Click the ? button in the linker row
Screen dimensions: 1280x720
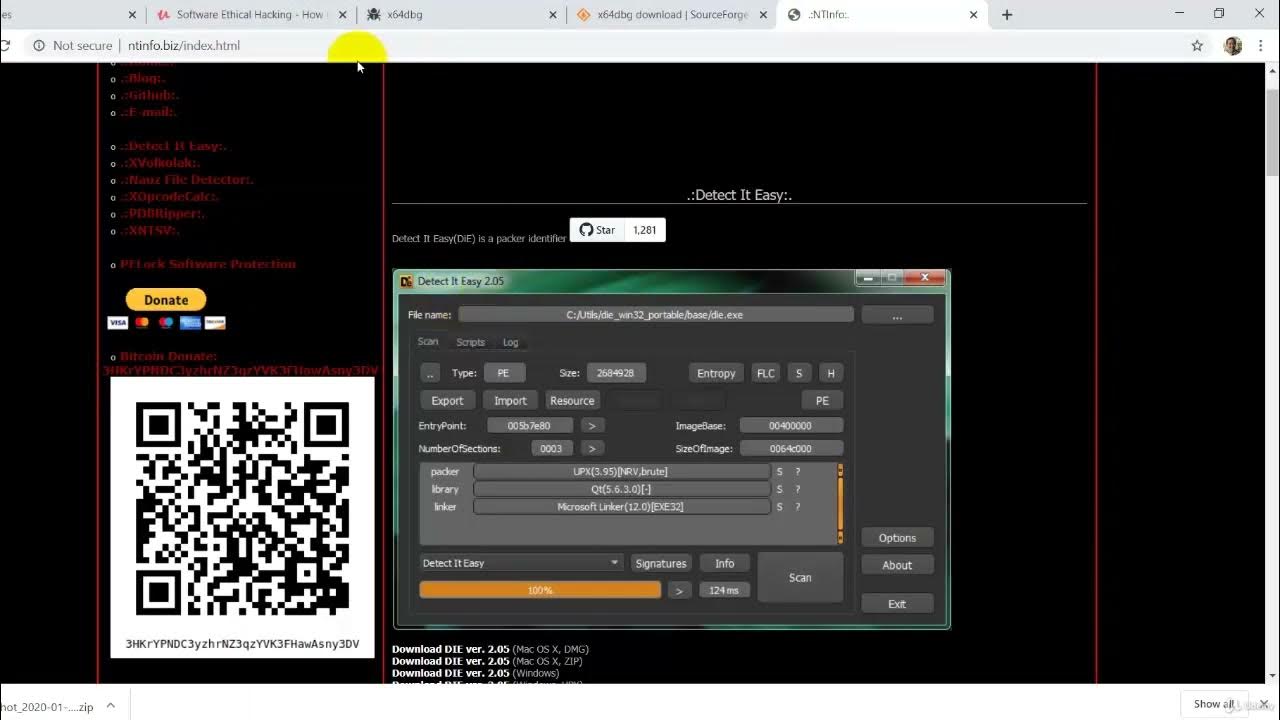798,507
